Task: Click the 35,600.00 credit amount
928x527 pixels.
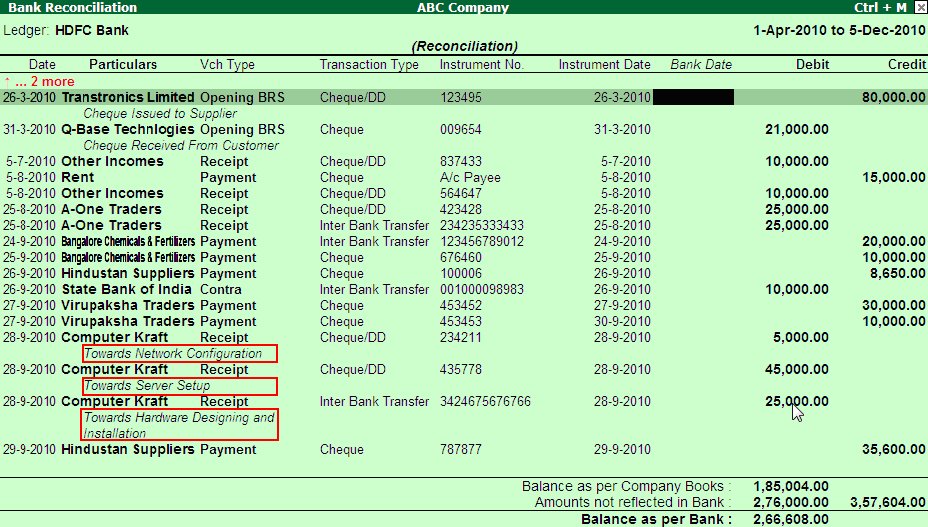Action: (894, 449)
